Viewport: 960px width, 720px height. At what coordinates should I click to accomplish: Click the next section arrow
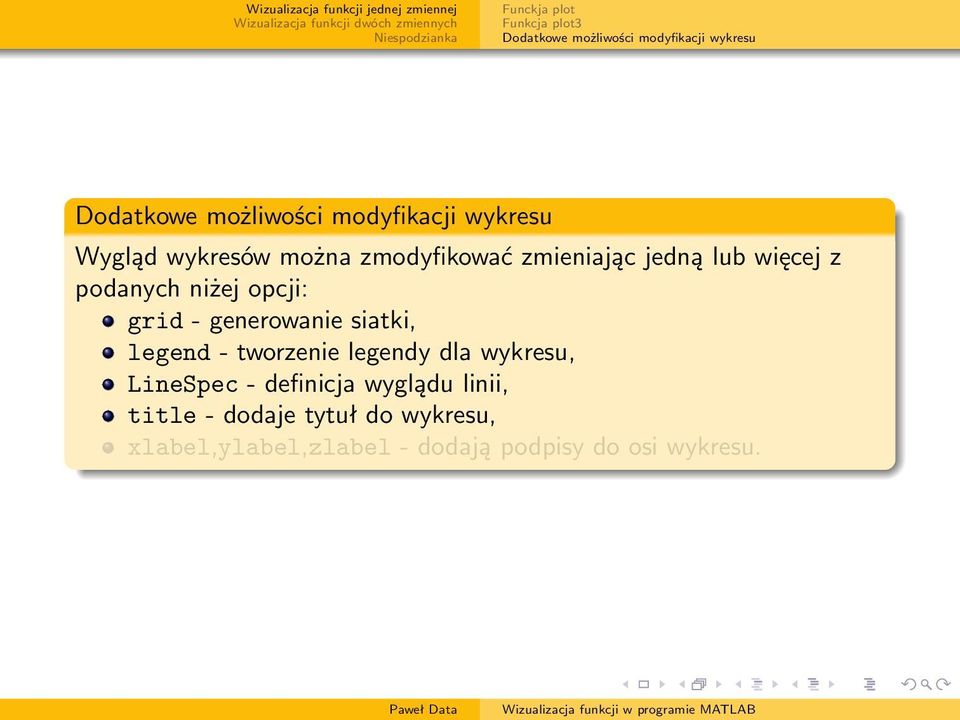tap(831, 684)
